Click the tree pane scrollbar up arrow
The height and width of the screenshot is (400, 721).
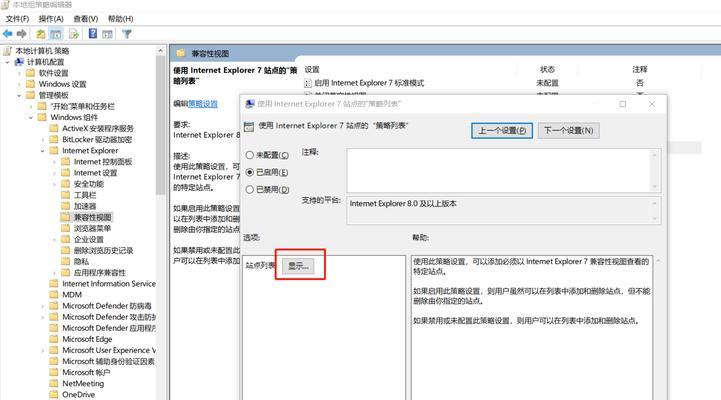click(160, 51)
